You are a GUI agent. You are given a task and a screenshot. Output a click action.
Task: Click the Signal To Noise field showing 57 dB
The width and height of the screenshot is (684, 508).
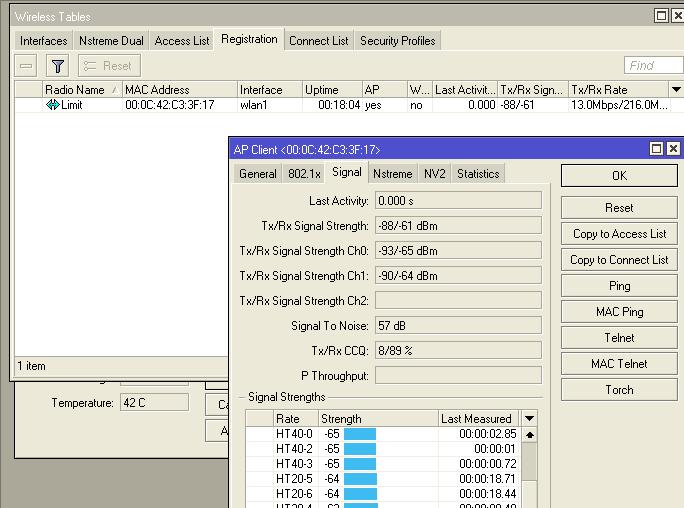458,326
